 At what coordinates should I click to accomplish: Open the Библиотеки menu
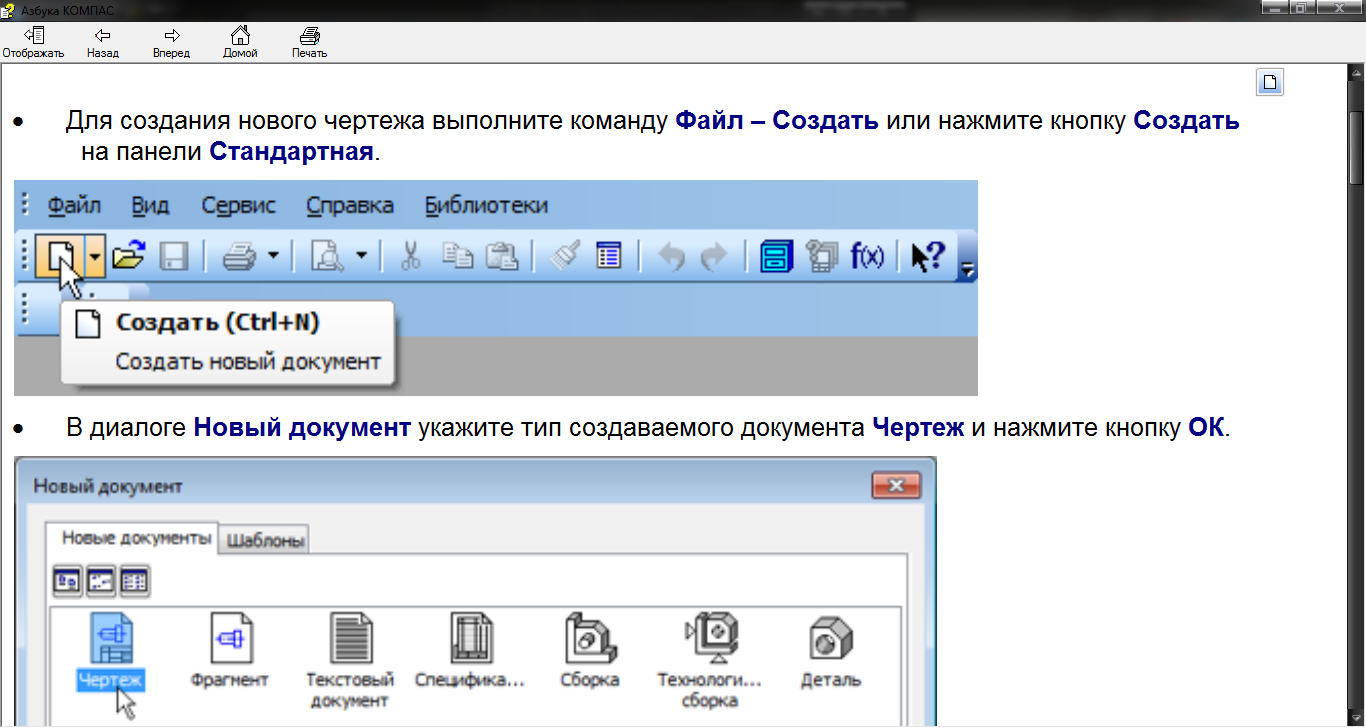(486, 206)
